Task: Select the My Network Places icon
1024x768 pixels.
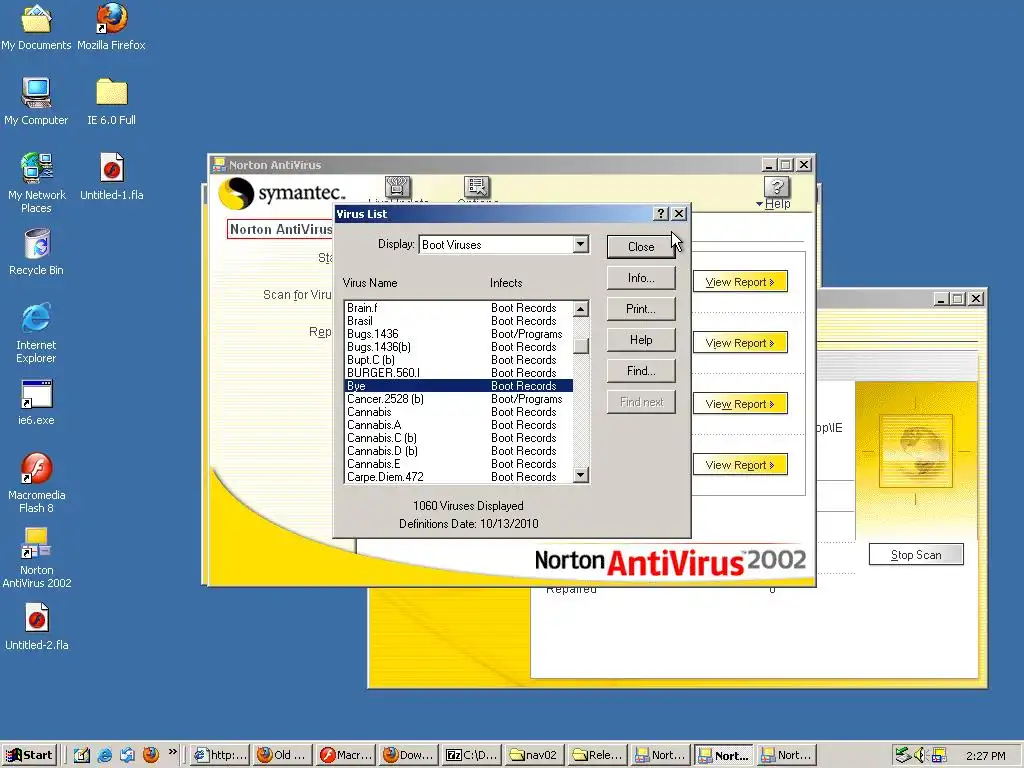Action: [x=37, y=183]
